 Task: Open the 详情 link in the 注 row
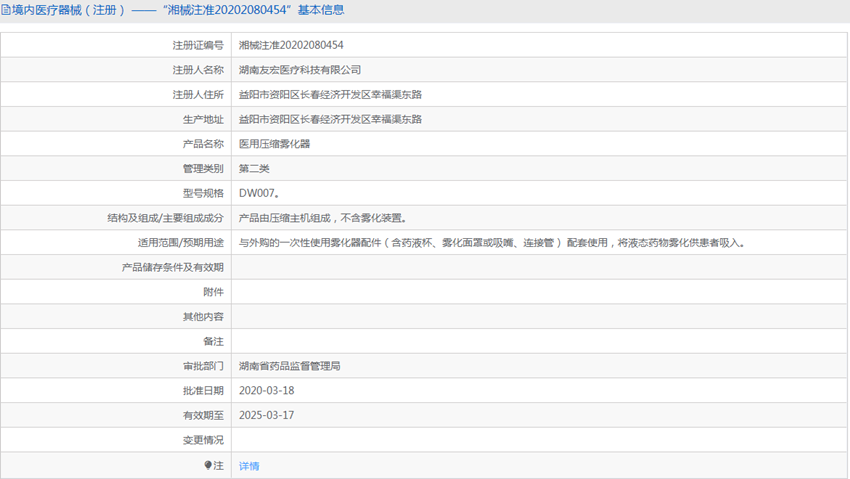pyautogui.click(x=249, y=466)
